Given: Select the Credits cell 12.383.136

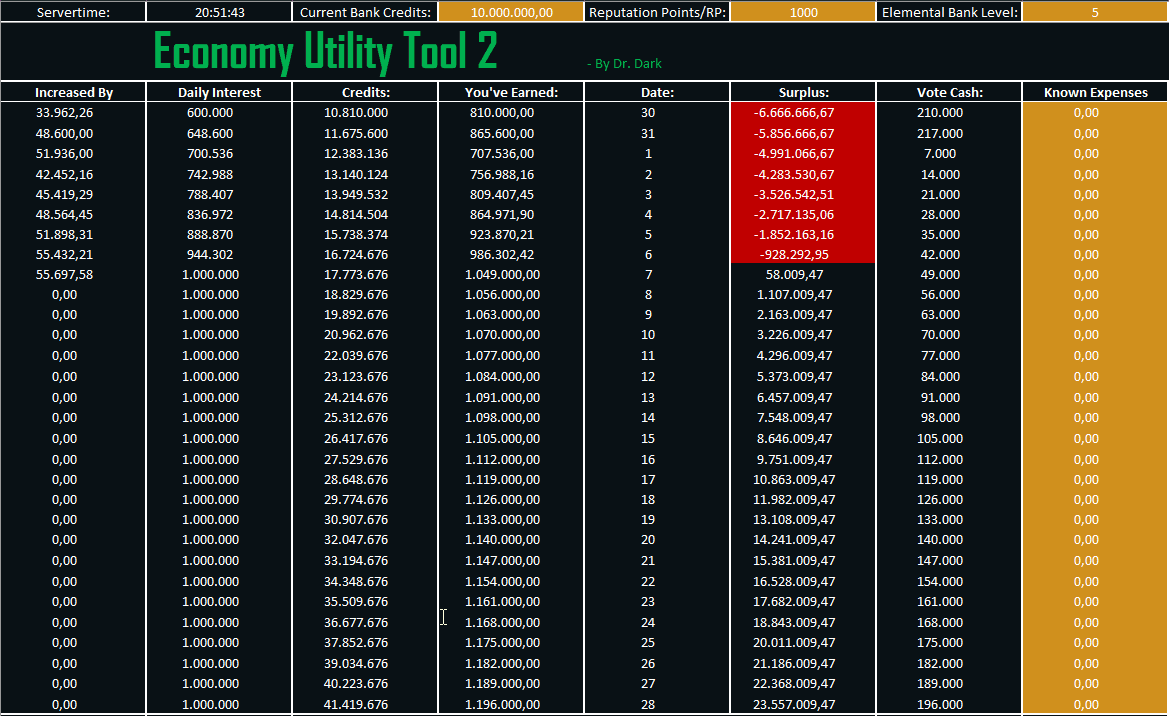Looking at the screenshot, I should pos(356,154).
